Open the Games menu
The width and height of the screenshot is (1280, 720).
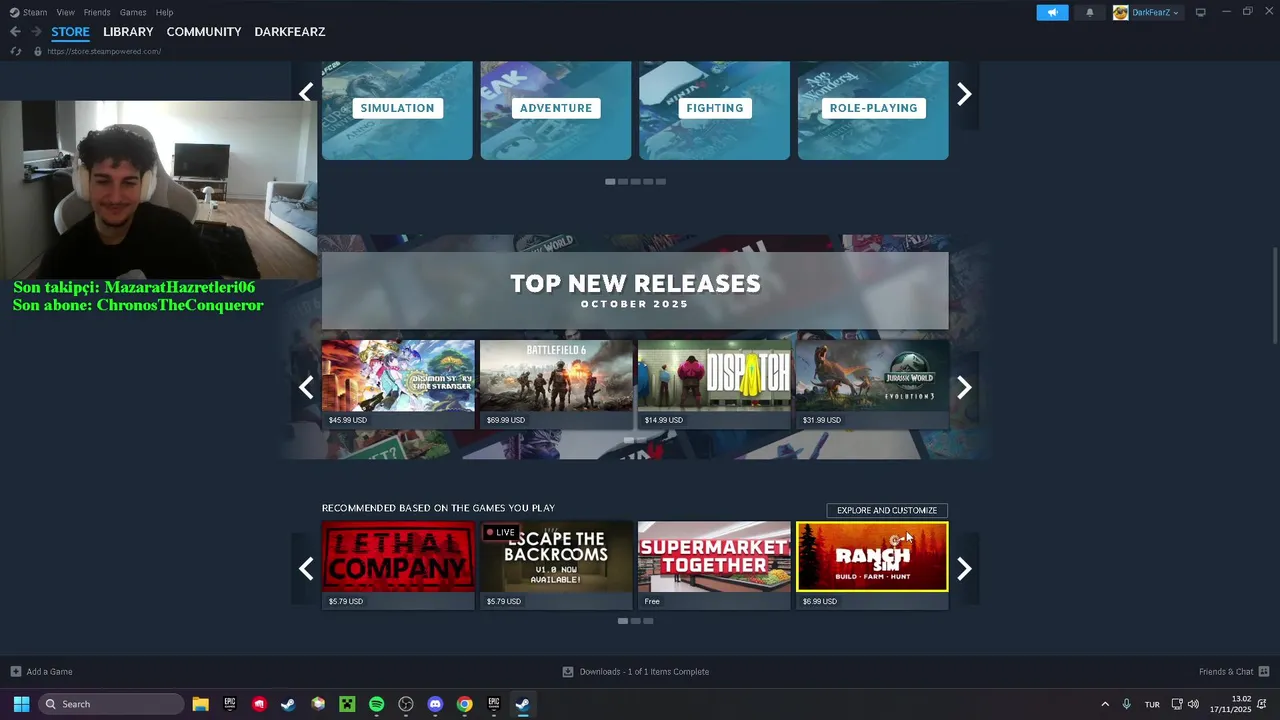tap(133, 12)
